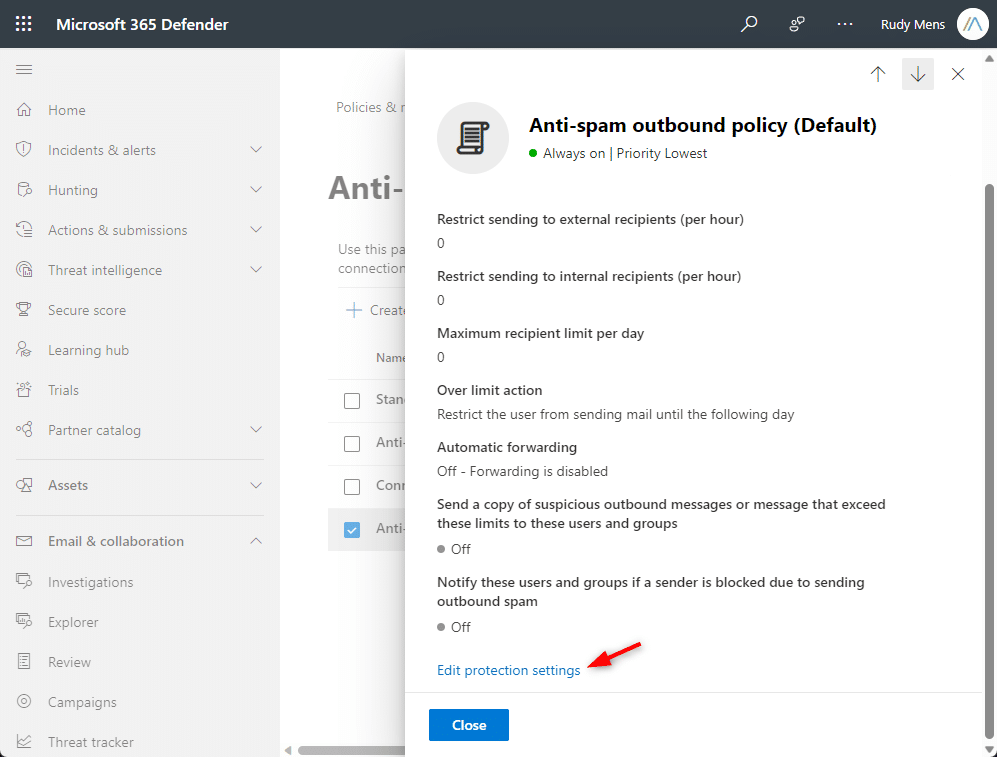This screenshot has height=757, width=997.
Task: Click the Hunting icon in sidebar
Action: 24,189
